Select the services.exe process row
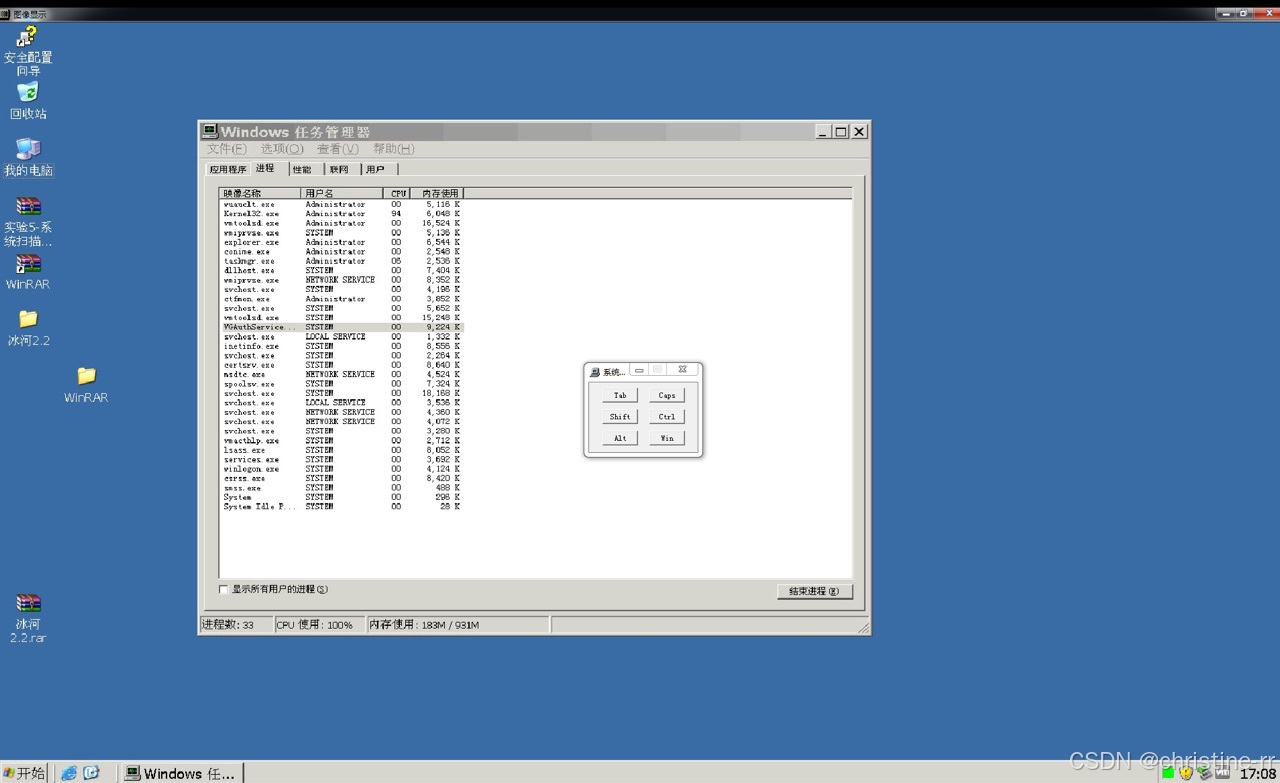The width and height of the screenshot is (1280, 783). click(342, 459)
